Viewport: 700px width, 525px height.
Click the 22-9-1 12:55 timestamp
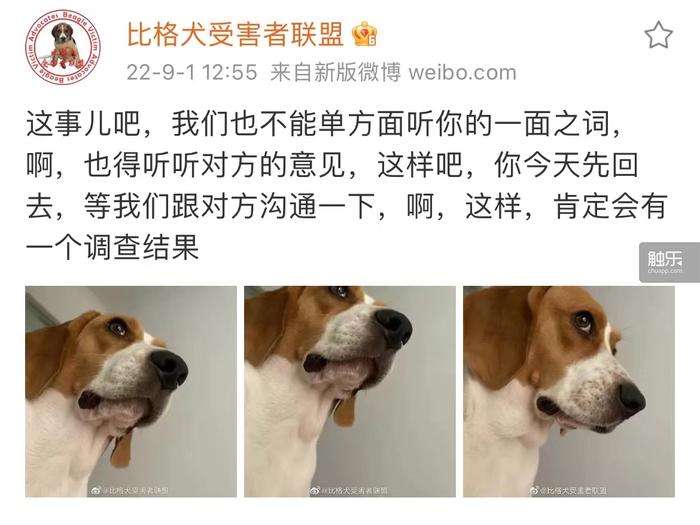pos(192,72)
